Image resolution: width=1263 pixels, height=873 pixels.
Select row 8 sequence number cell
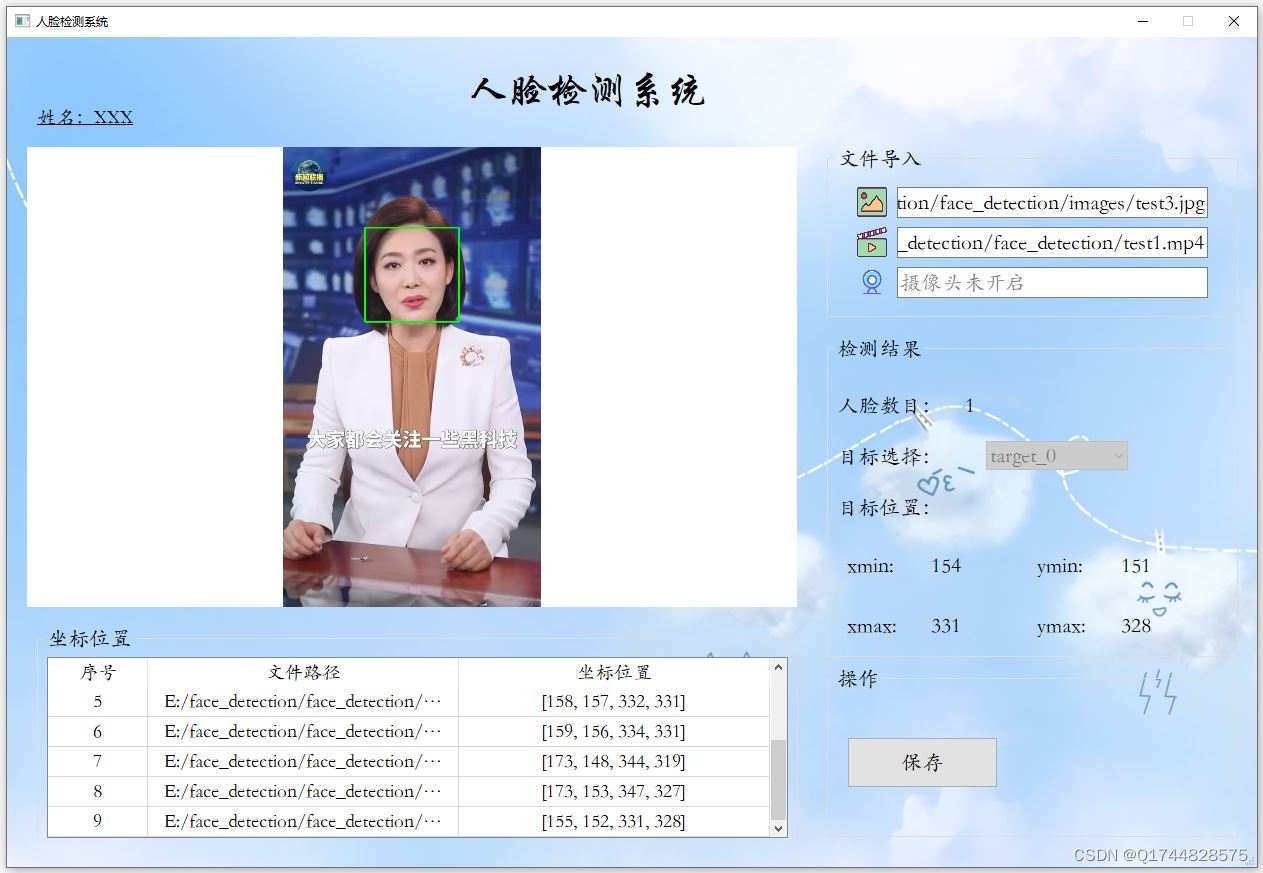click(98, 792)
